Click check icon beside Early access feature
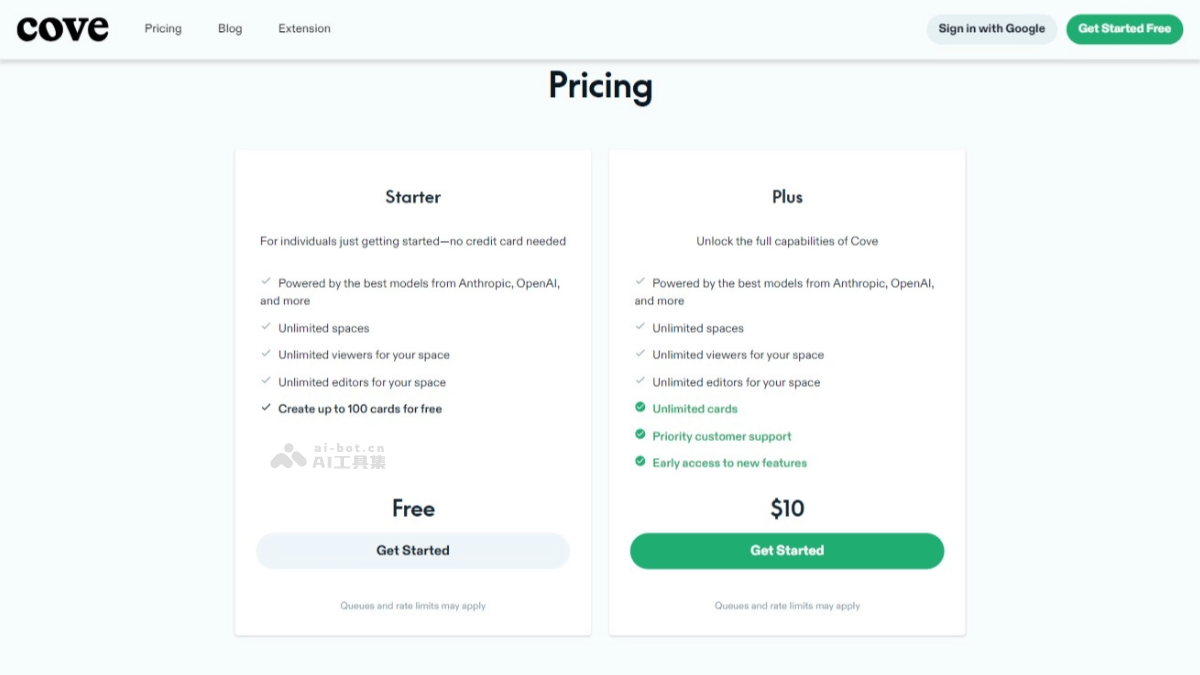 [640, 462]
